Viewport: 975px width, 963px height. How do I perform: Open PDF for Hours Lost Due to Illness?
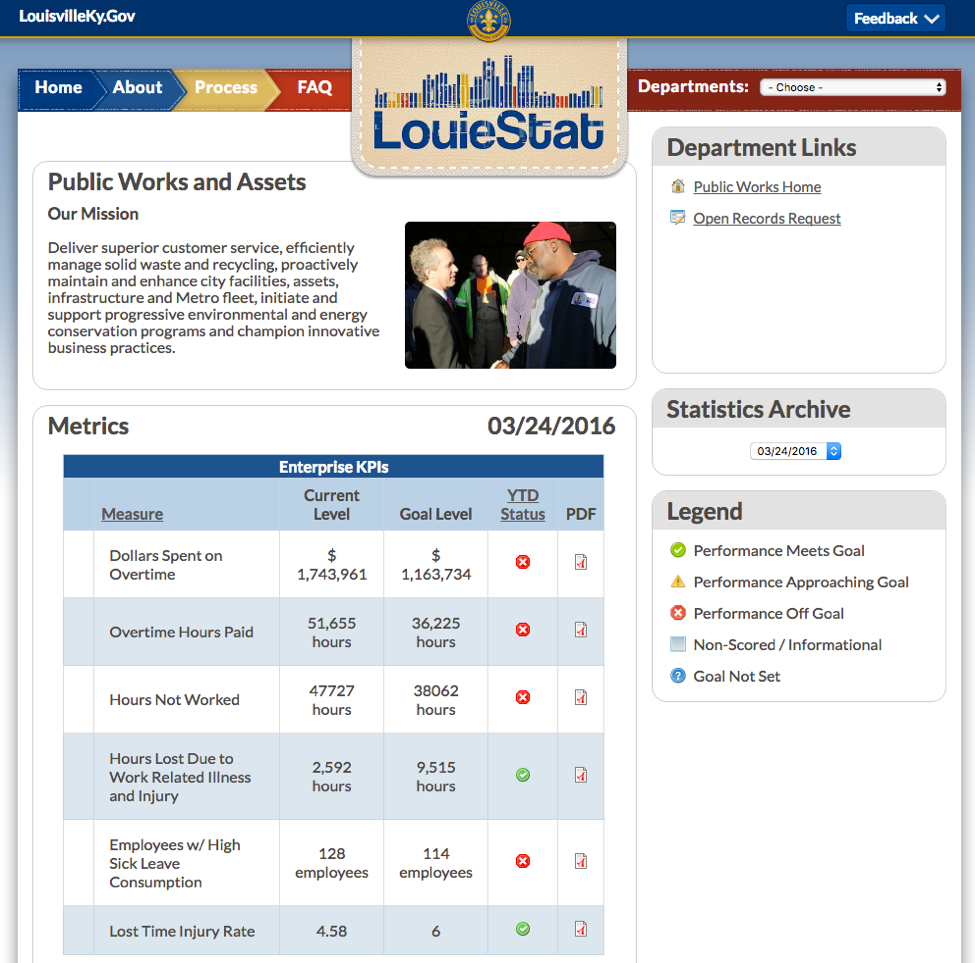click(x=581, y=775)
